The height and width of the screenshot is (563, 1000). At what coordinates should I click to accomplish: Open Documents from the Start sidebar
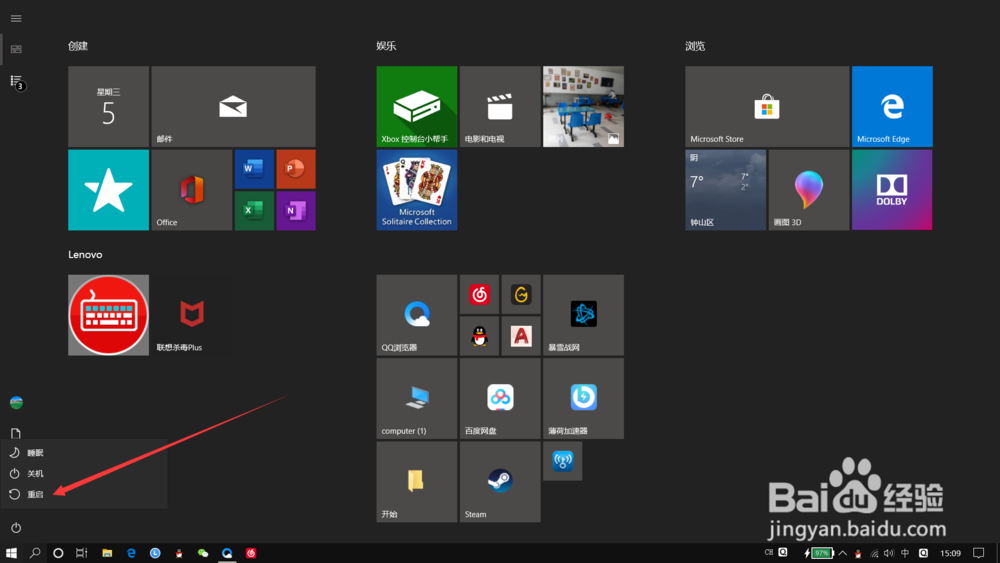16,434
